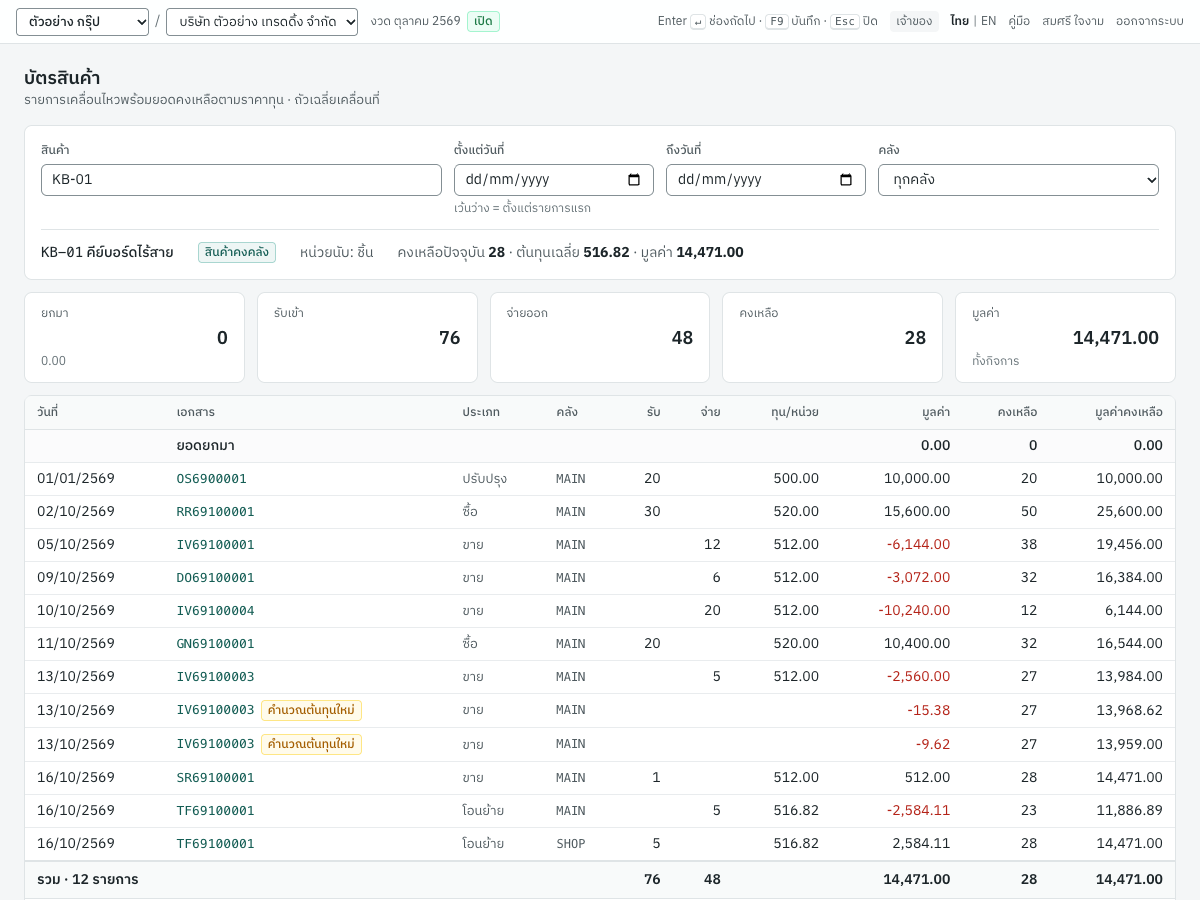Click the เจ้าของ role badge
The width and height of the screenshot is (1200, 900).
914,21
